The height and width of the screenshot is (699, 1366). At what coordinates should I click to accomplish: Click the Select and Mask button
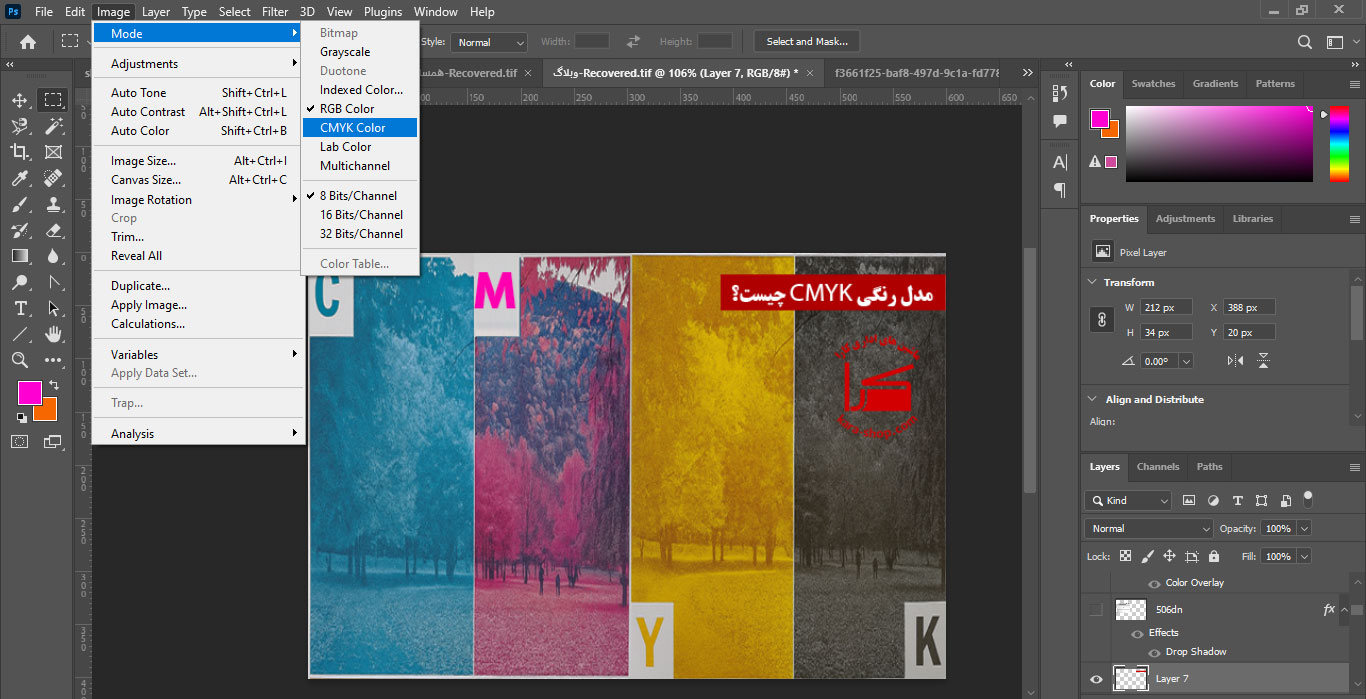(806, 42)
